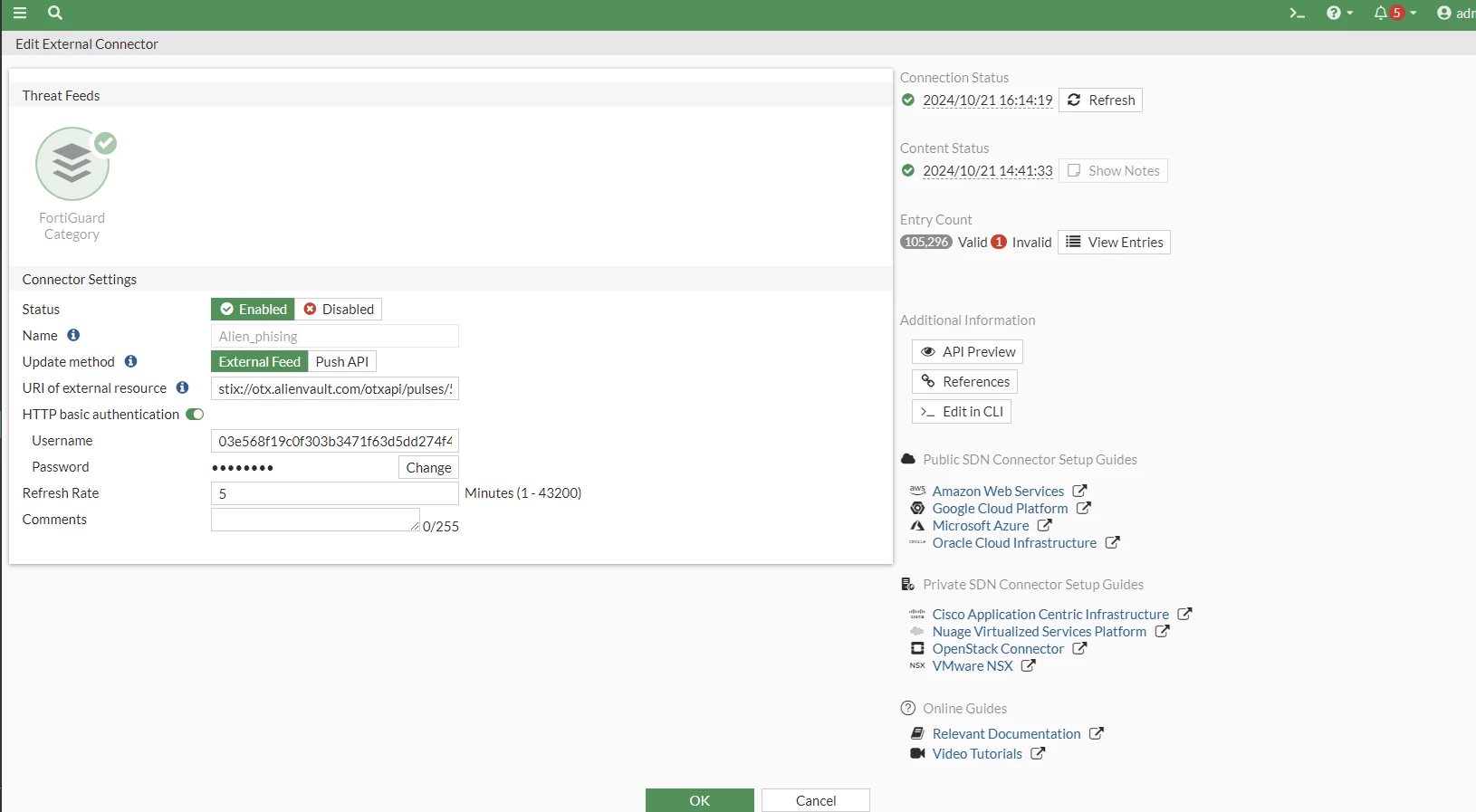Screen dimensions: 1476x812
Task: Open Microsoft Azure setup guide
Action: pos(981,525)
